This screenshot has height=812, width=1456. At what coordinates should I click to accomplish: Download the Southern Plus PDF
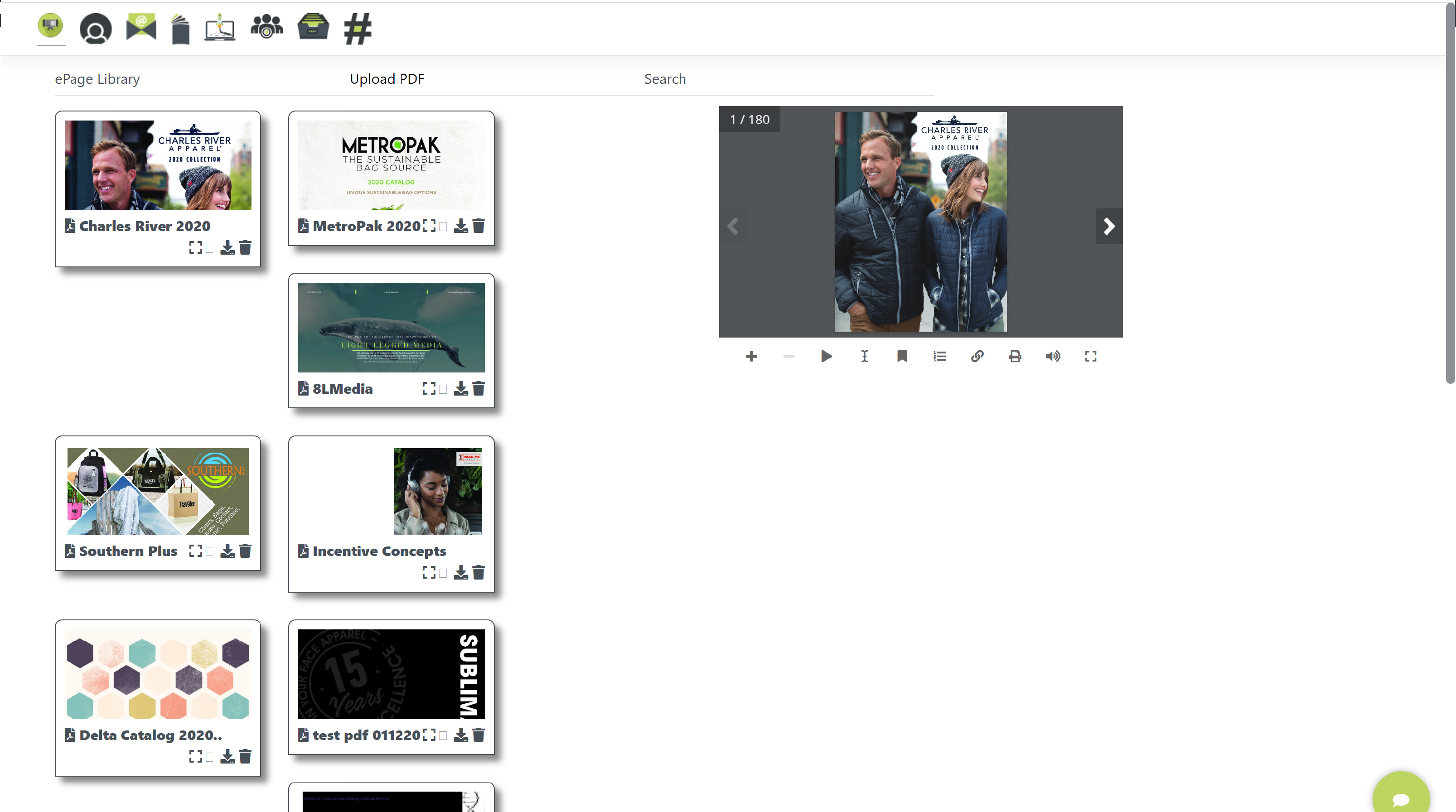(227, 551)
